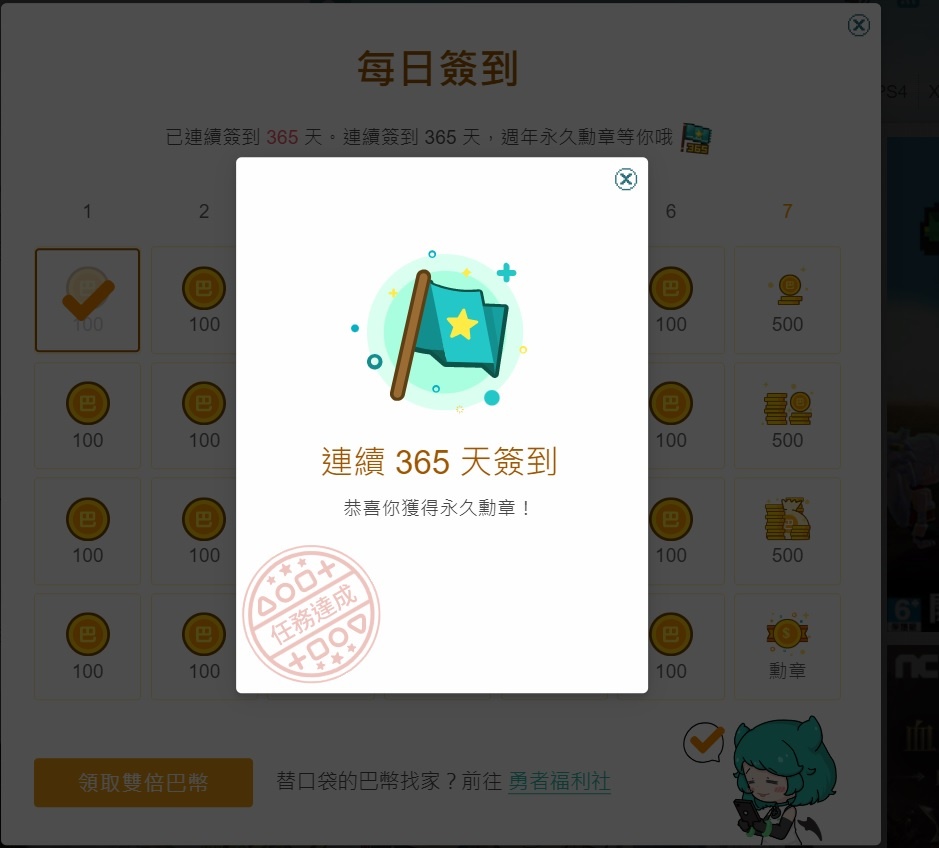Click the 任務達成 red stamp
Image resolution: width=939 pixels, height=848 pixels.
tap(311, 614)
